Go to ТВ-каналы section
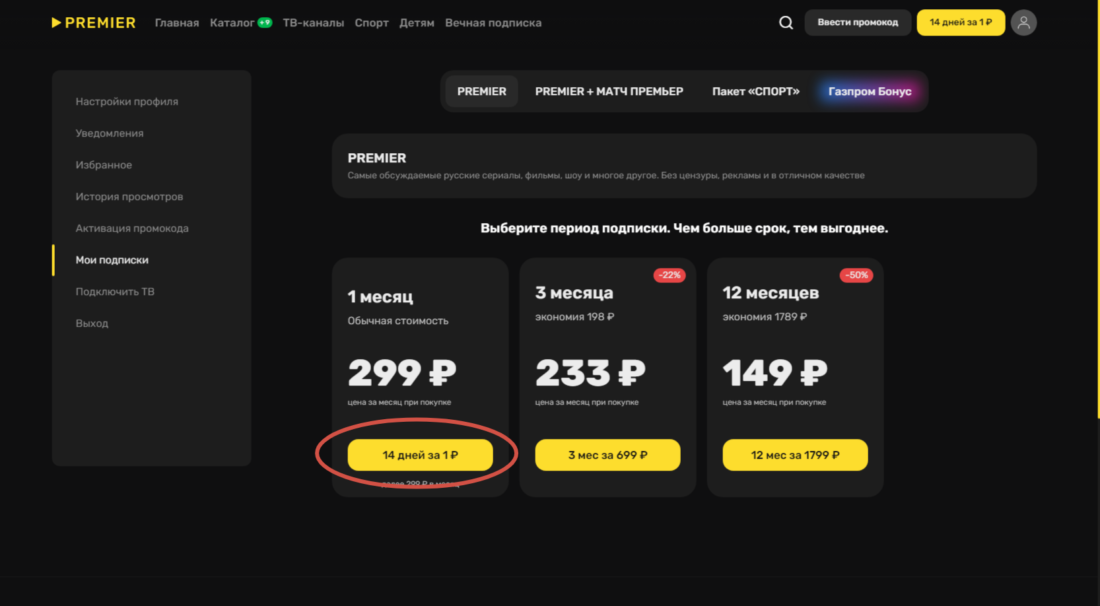Image resolution: width=1100 pixels, height=606 pixels. coord(313,23)
